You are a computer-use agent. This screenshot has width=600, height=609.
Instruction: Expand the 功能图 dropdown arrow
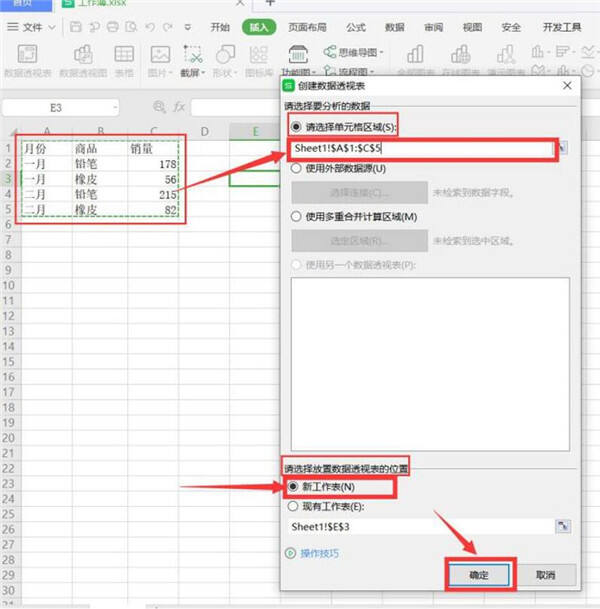coord(314,73)
